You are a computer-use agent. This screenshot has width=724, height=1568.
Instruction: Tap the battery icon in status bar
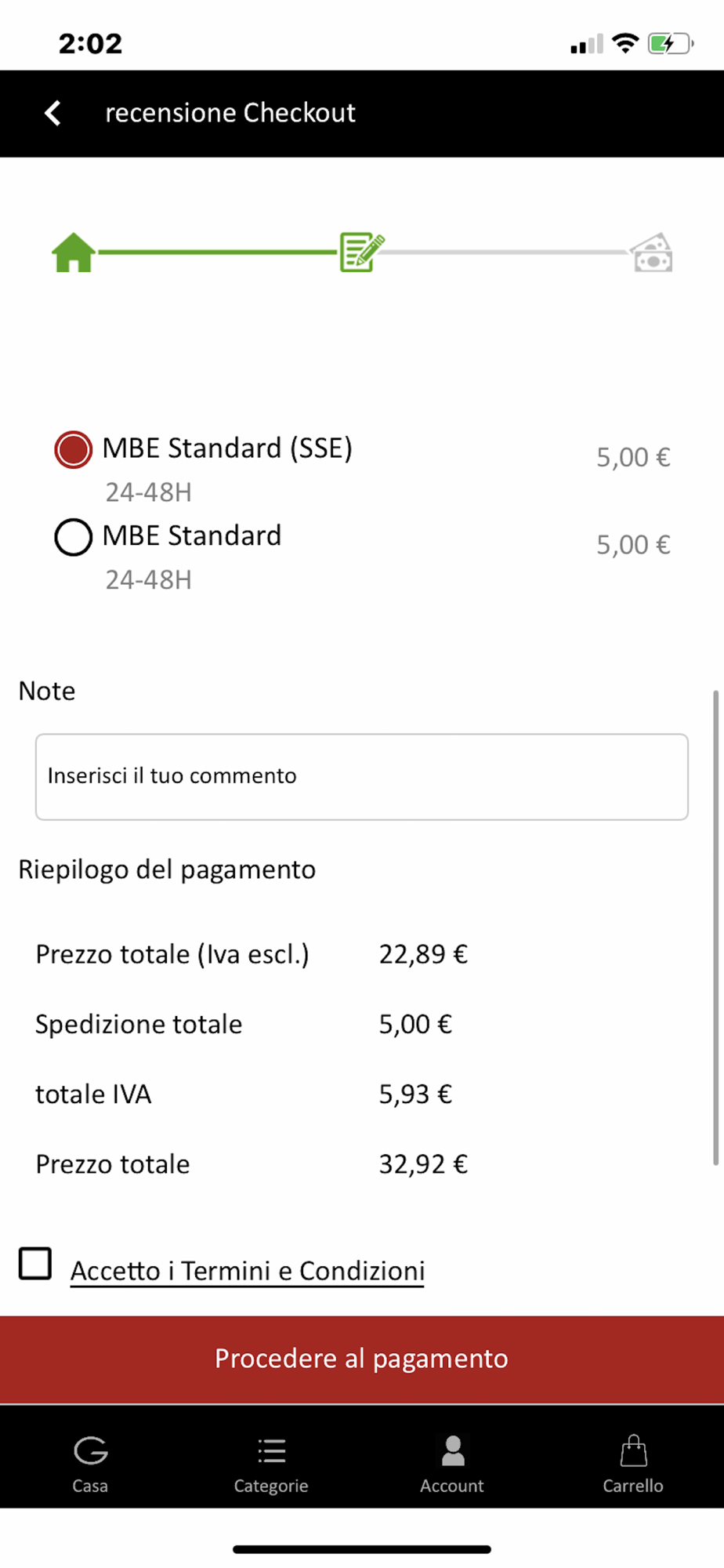pos(671,43)
